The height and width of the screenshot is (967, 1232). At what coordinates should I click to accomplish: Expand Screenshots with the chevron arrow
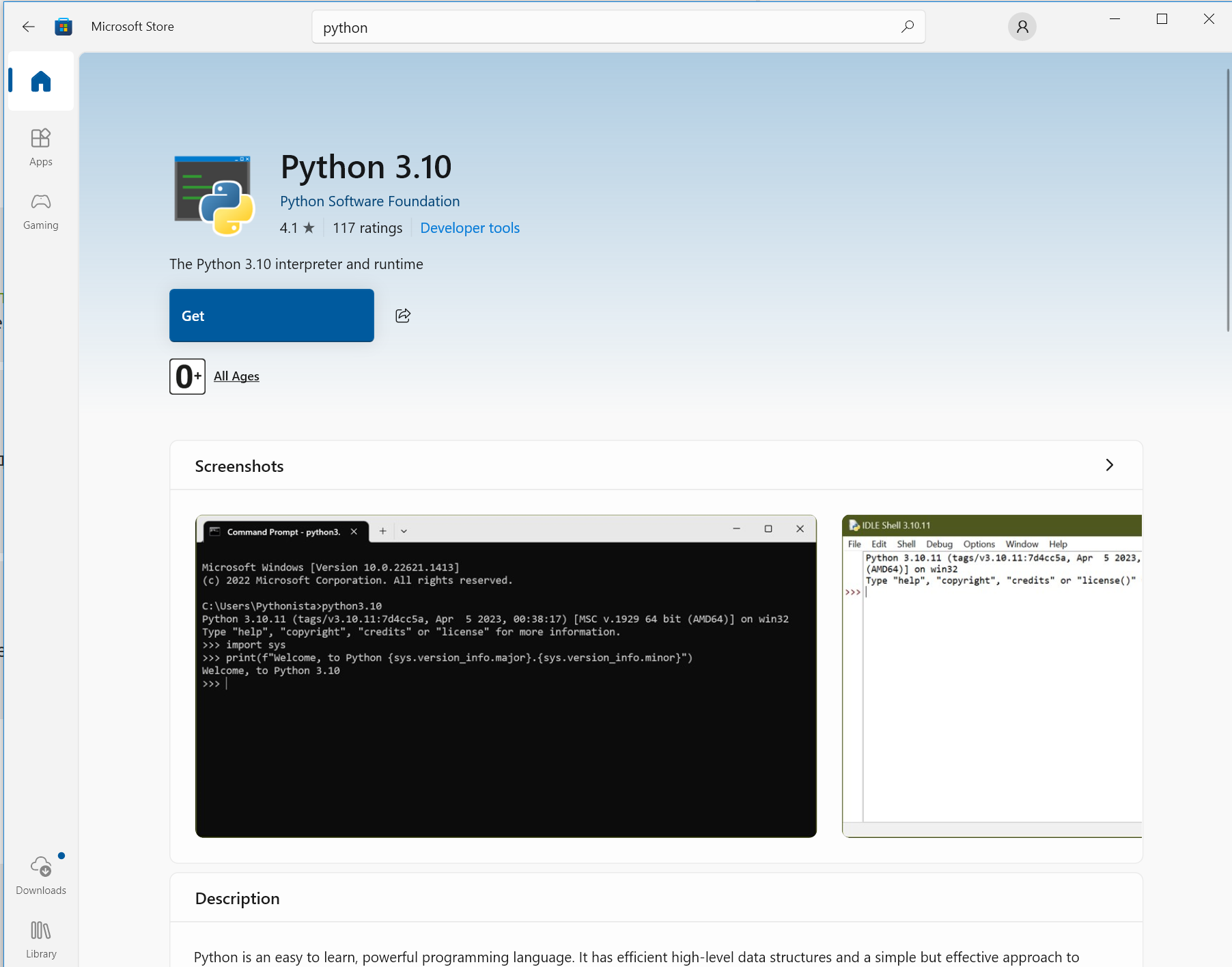[1109, 465]
